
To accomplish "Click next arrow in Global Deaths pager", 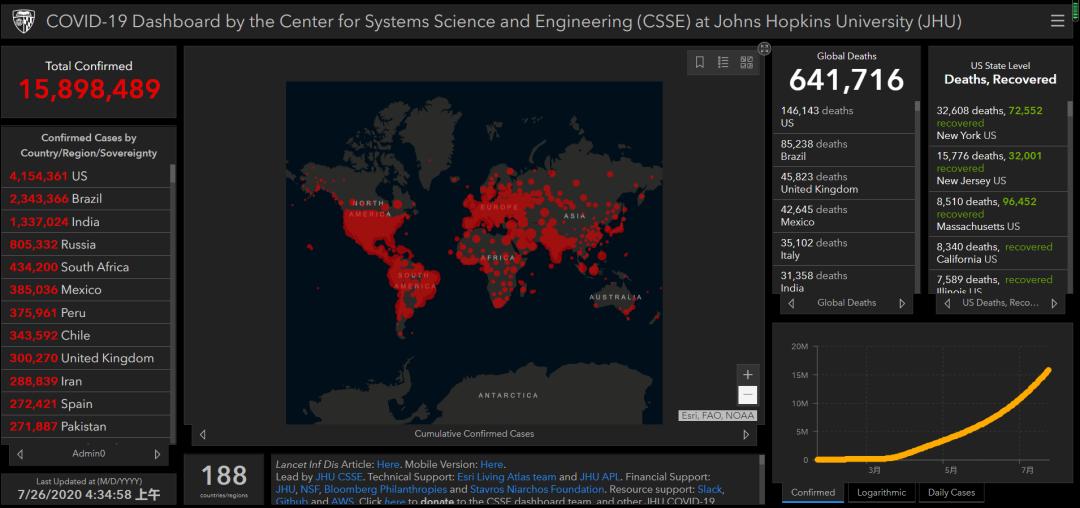I will point(902,303).
